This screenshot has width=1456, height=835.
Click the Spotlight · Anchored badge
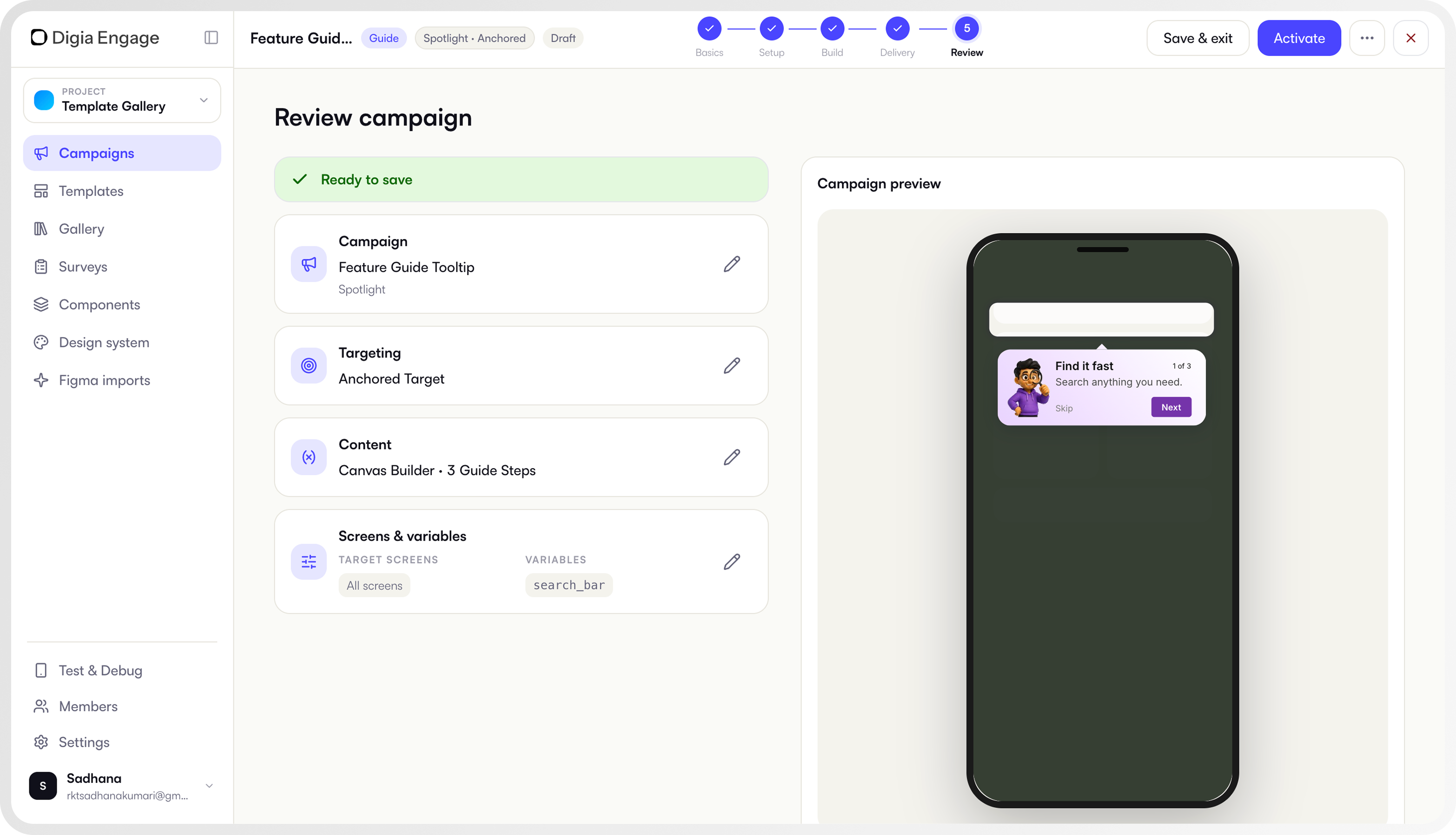[x=474, y=38]
